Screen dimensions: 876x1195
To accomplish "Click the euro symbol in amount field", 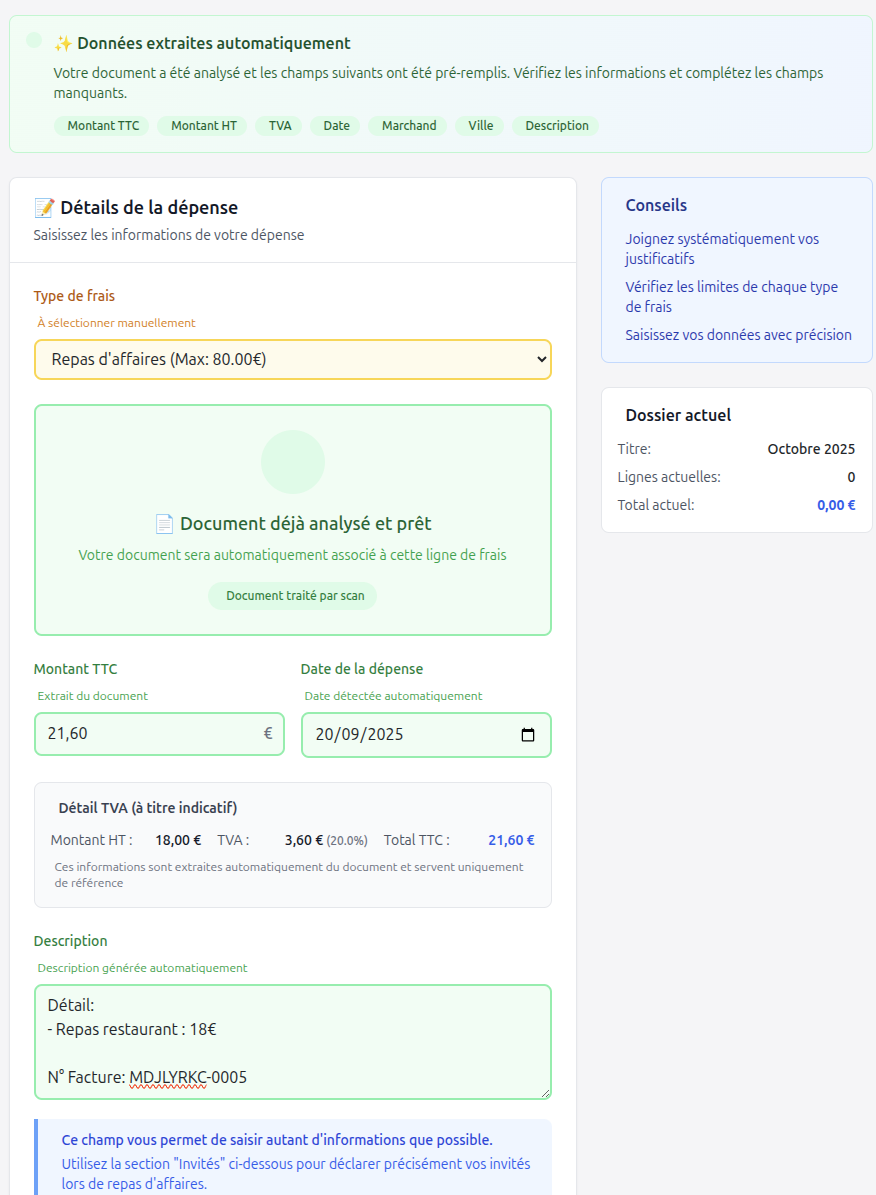I will (268, 733).
